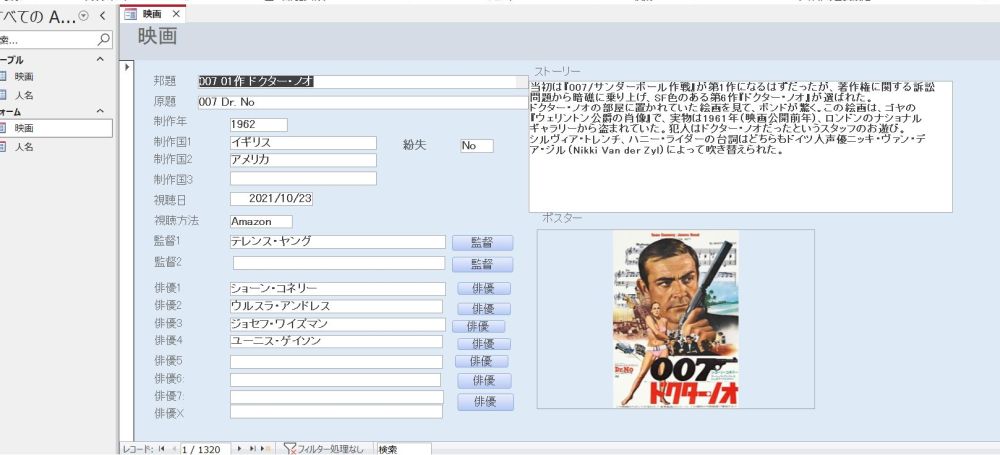Go to the first record
The width and height of the screenshot is (1000, 455).
162,449
